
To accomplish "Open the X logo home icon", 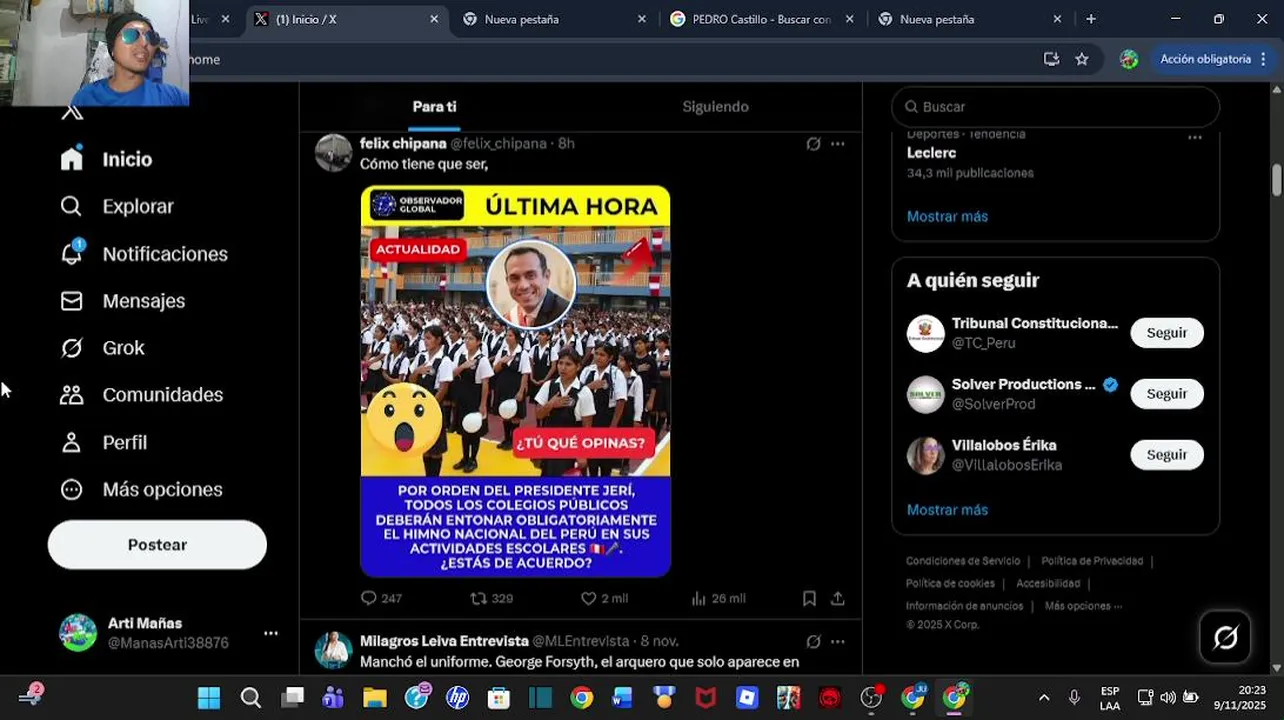I will pyautogui.click(x=71, y=112).
